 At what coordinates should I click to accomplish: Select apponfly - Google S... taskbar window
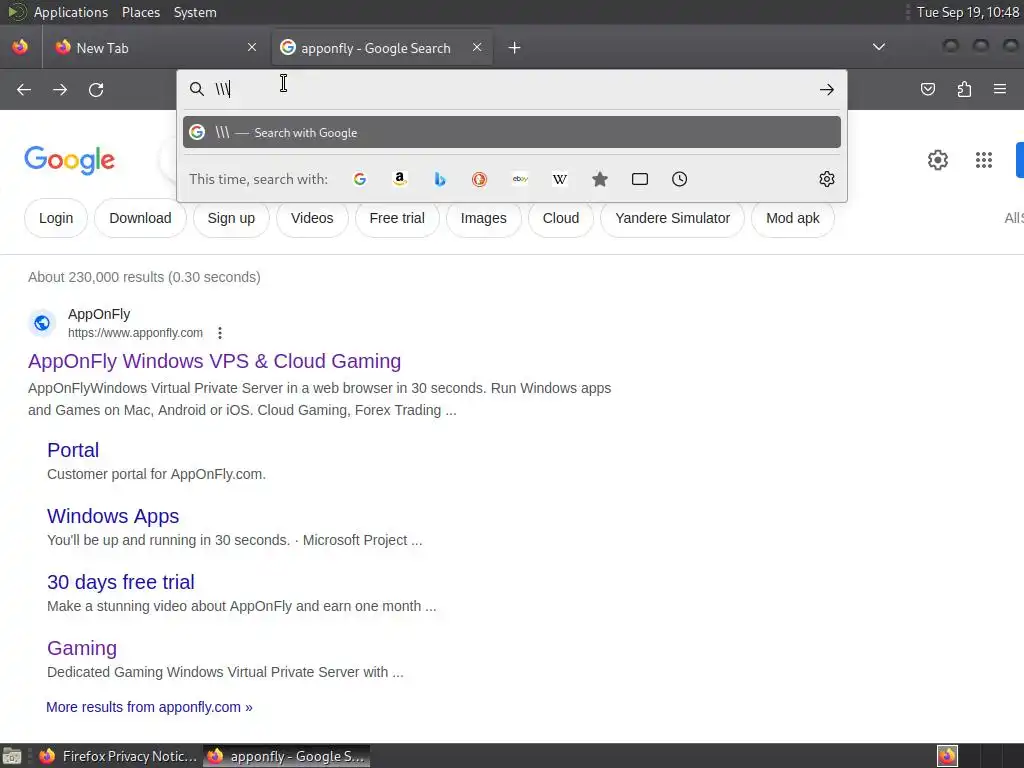[x=287, y=756]
